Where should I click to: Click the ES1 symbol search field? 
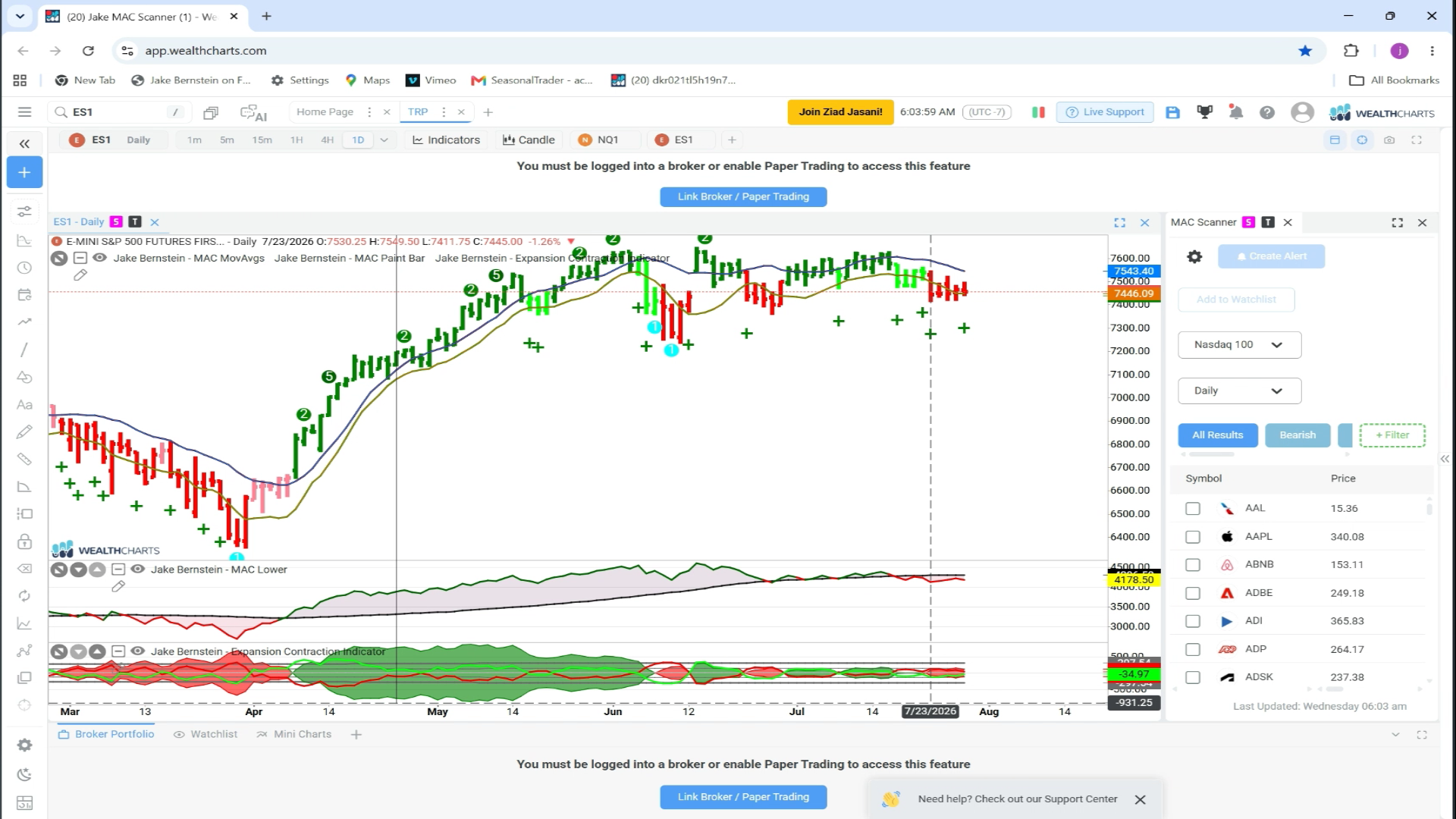118,112
